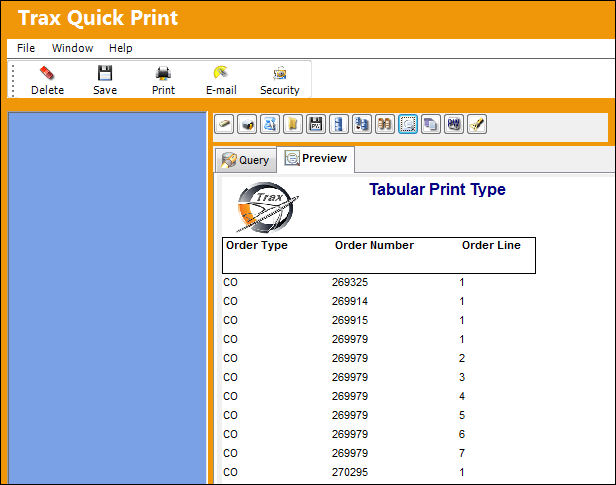Image resolution: width=616 pixels, height=485 pixels.
Task: Click order line 2 of order 269979
Action: pyautogui.click(x=462, y=358)
